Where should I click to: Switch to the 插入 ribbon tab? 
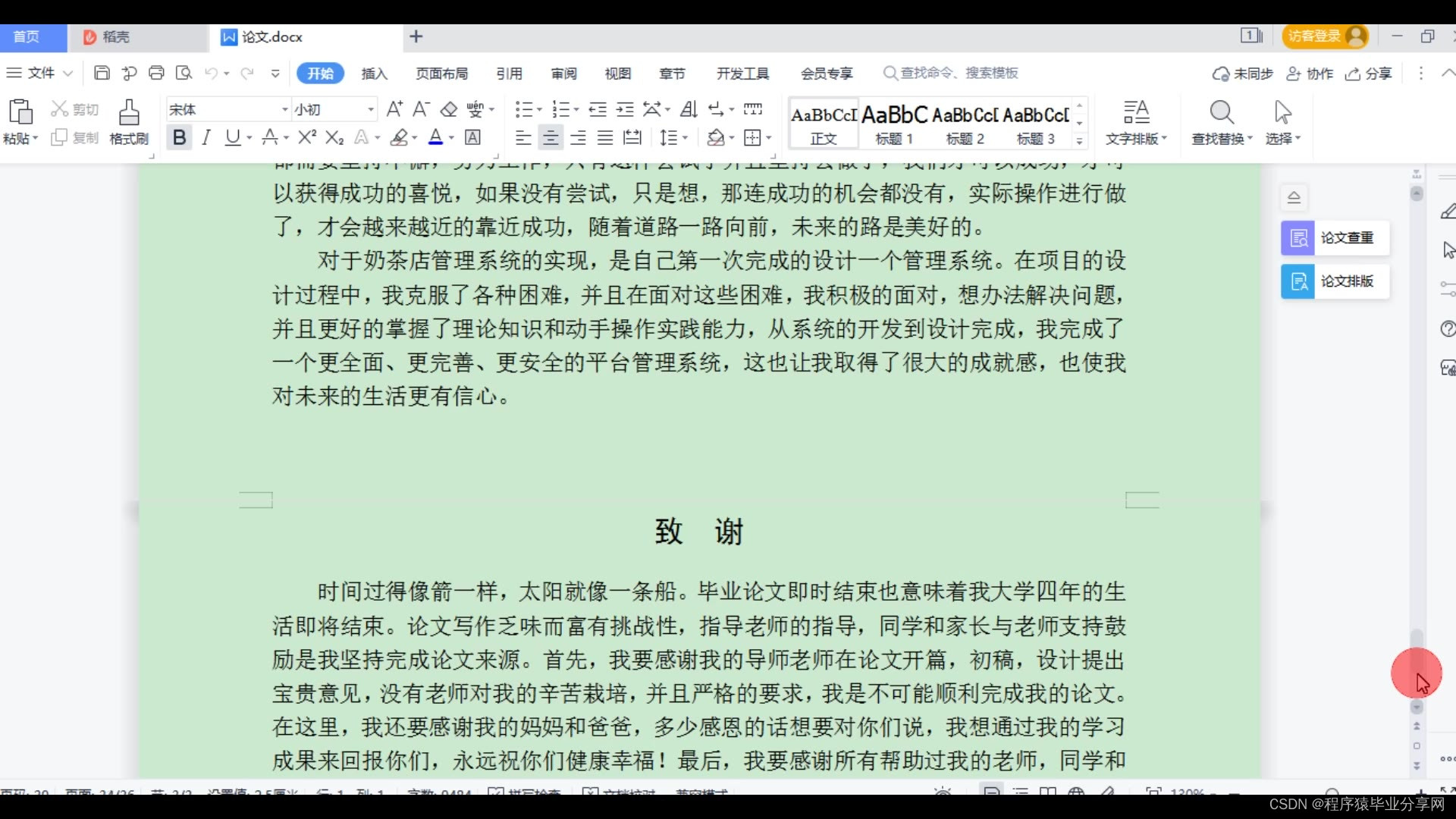[374, 74]
